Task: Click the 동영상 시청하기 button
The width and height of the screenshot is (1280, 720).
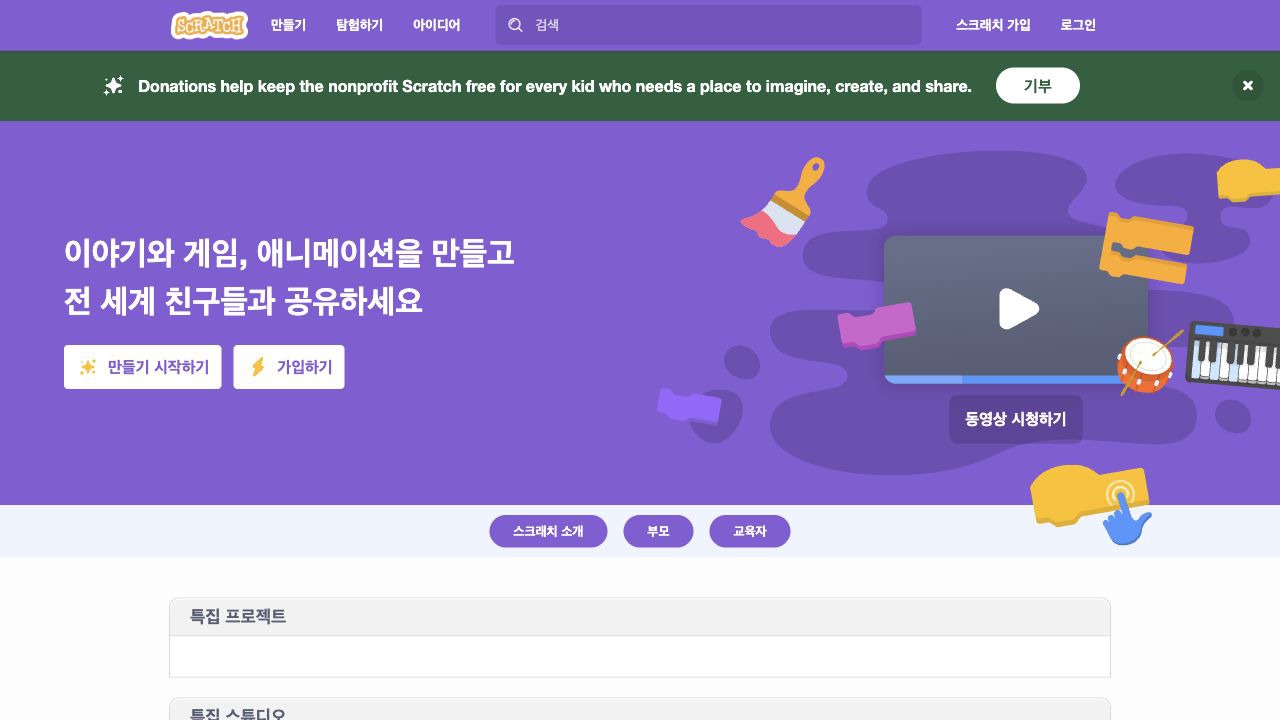Action: coord(1015,419)
